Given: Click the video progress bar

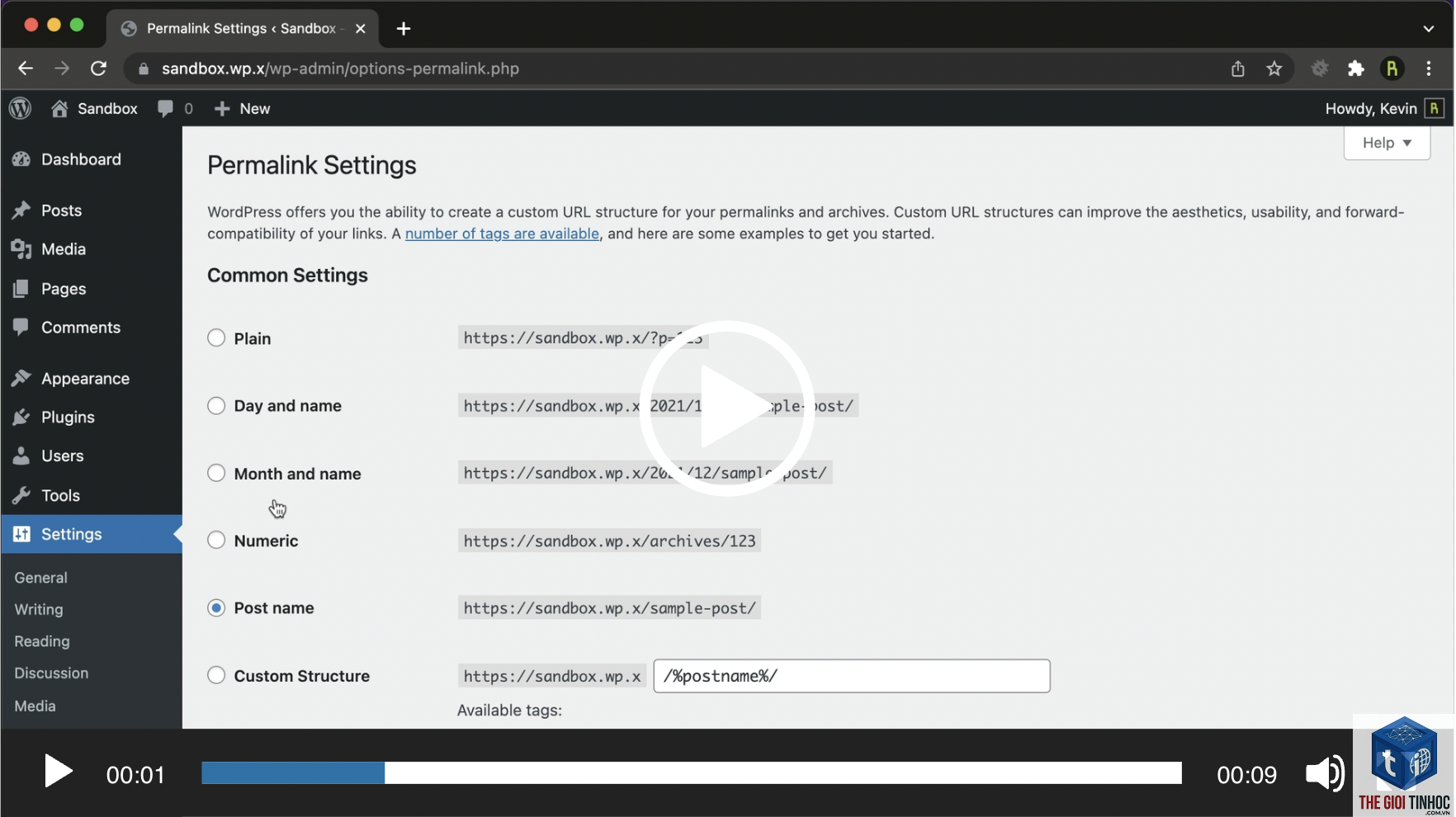Looking at the screenshot, I should pyautogui.click(x=692, y=773).
